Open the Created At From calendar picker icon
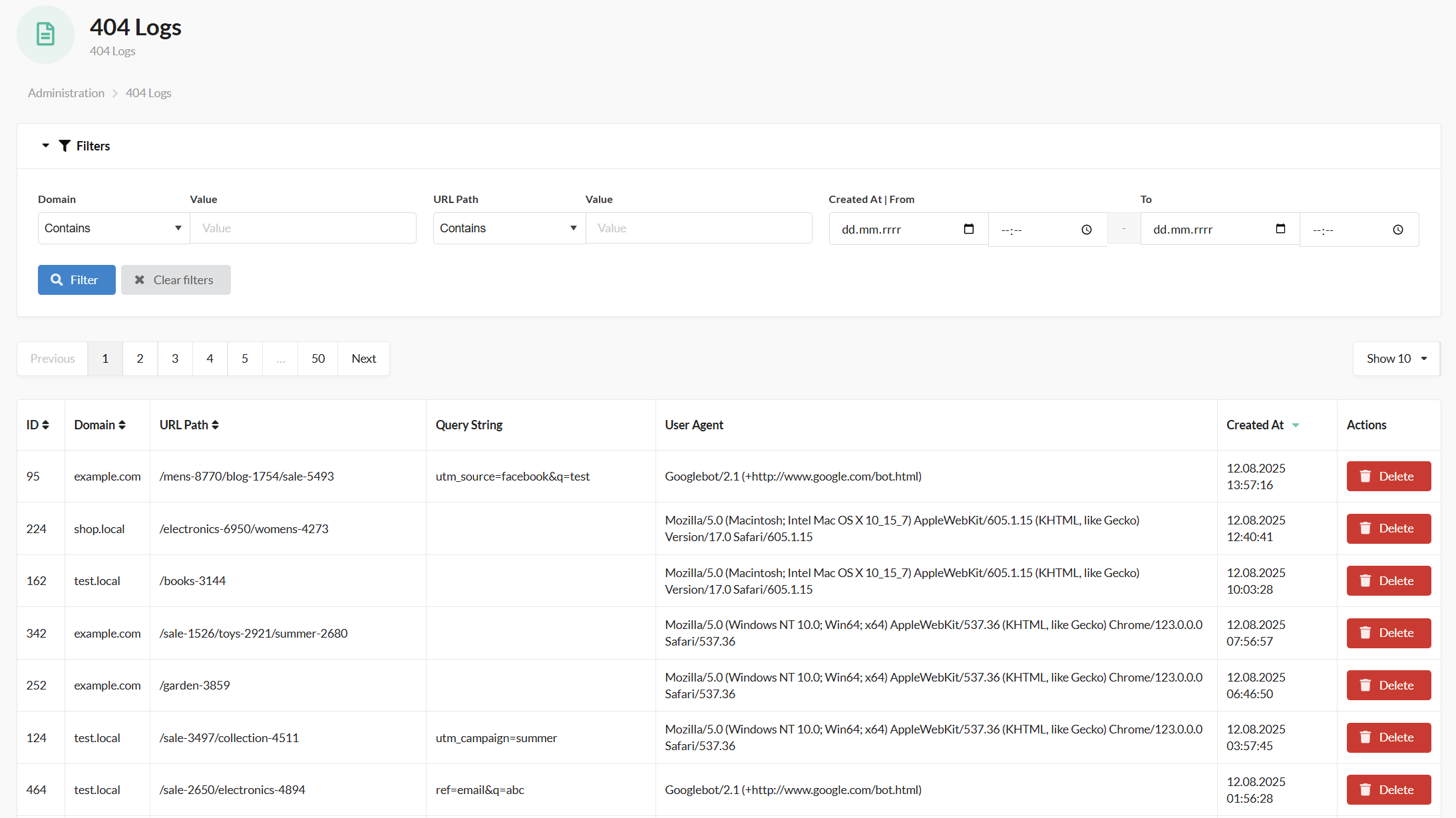This screenshot has height=818, width=1456. [x=969, y=229]
